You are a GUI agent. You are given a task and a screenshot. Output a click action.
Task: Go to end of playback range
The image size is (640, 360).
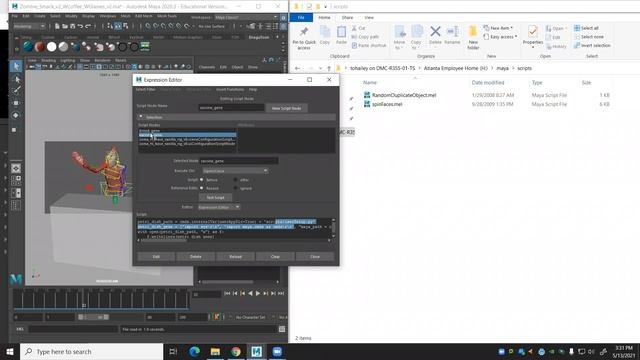(x=281, y=293)
